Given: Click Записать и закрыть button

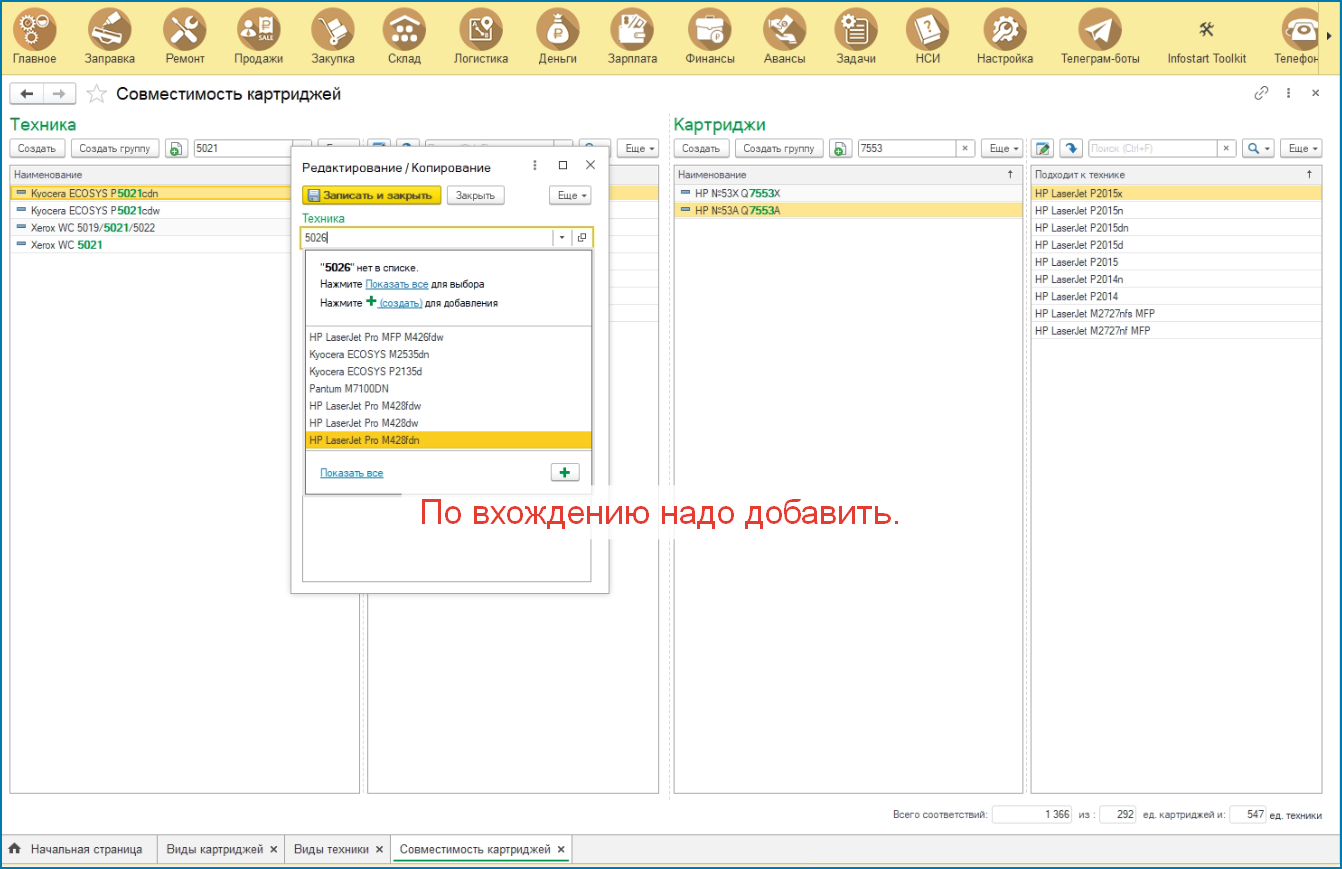Looking at the screenshot, I should [371, 195].
